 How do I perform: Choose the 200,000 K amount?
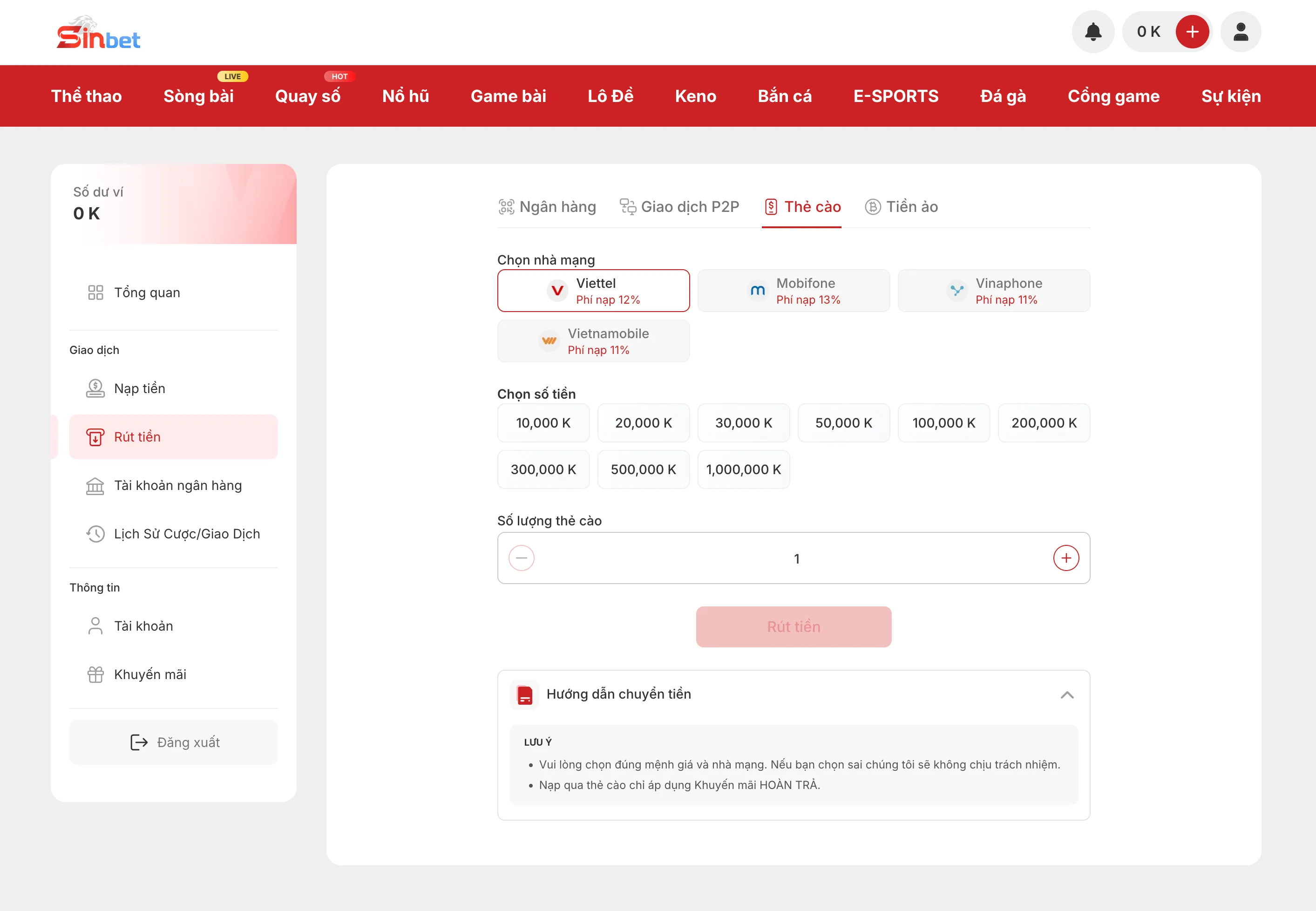pos(1045,423)
